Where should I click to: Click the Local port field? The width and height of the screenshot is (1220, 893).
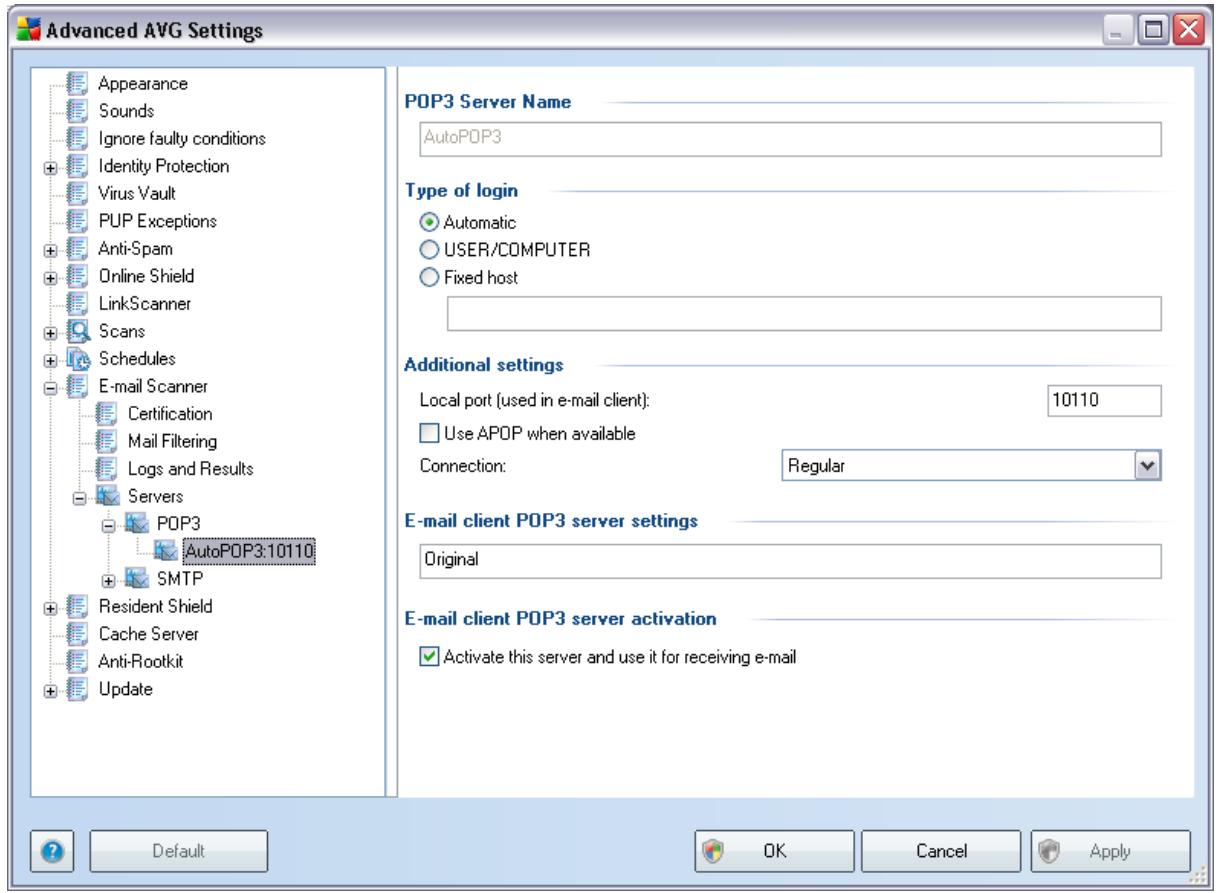pos(1102,400)
